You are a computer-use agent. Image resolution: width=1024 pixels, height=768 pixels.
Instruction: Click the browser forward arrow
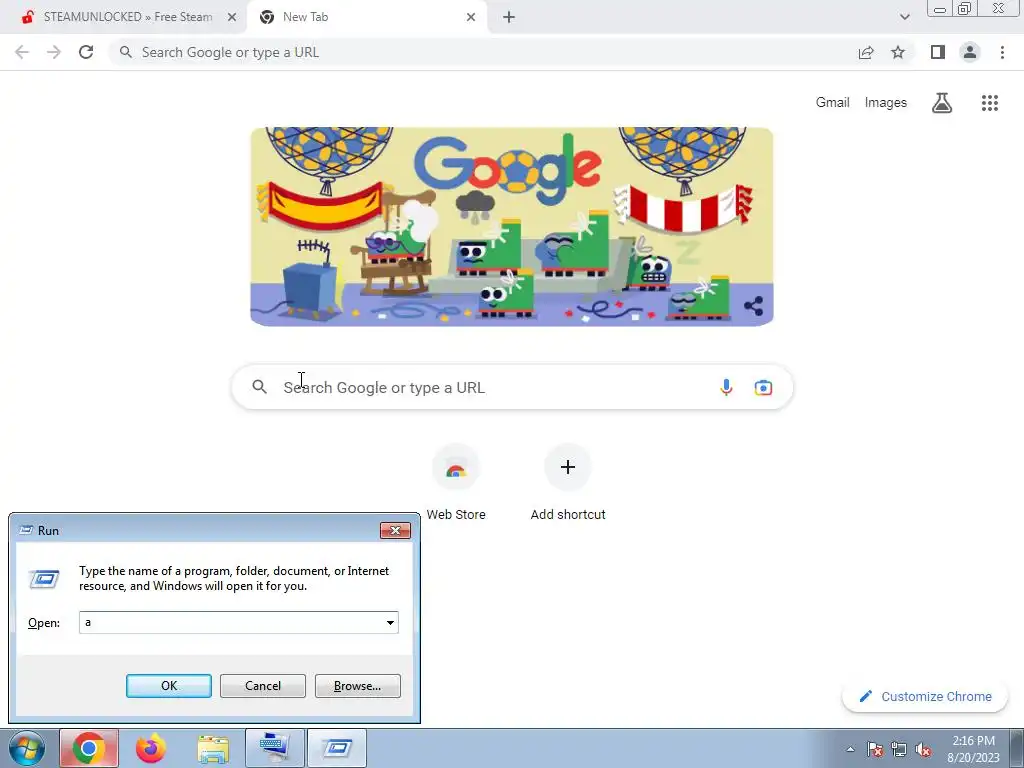54,52
